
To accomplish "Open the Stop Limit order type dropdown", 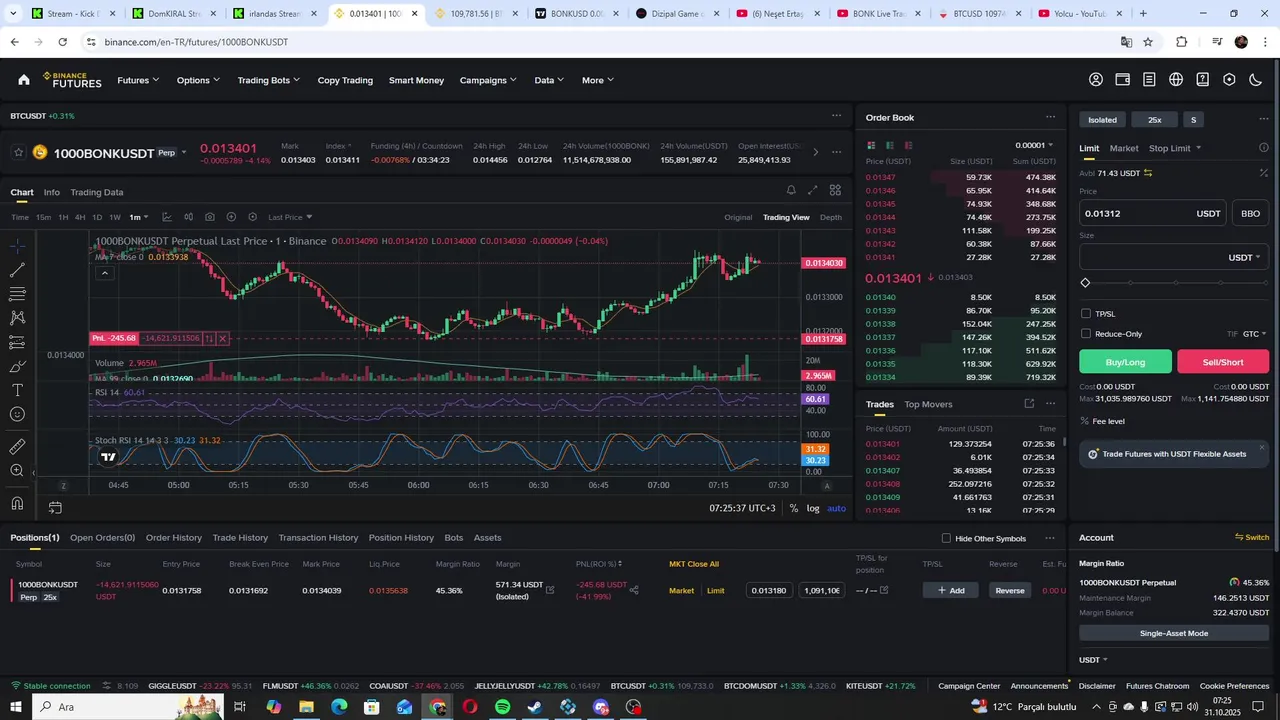I will [1175, 148].
